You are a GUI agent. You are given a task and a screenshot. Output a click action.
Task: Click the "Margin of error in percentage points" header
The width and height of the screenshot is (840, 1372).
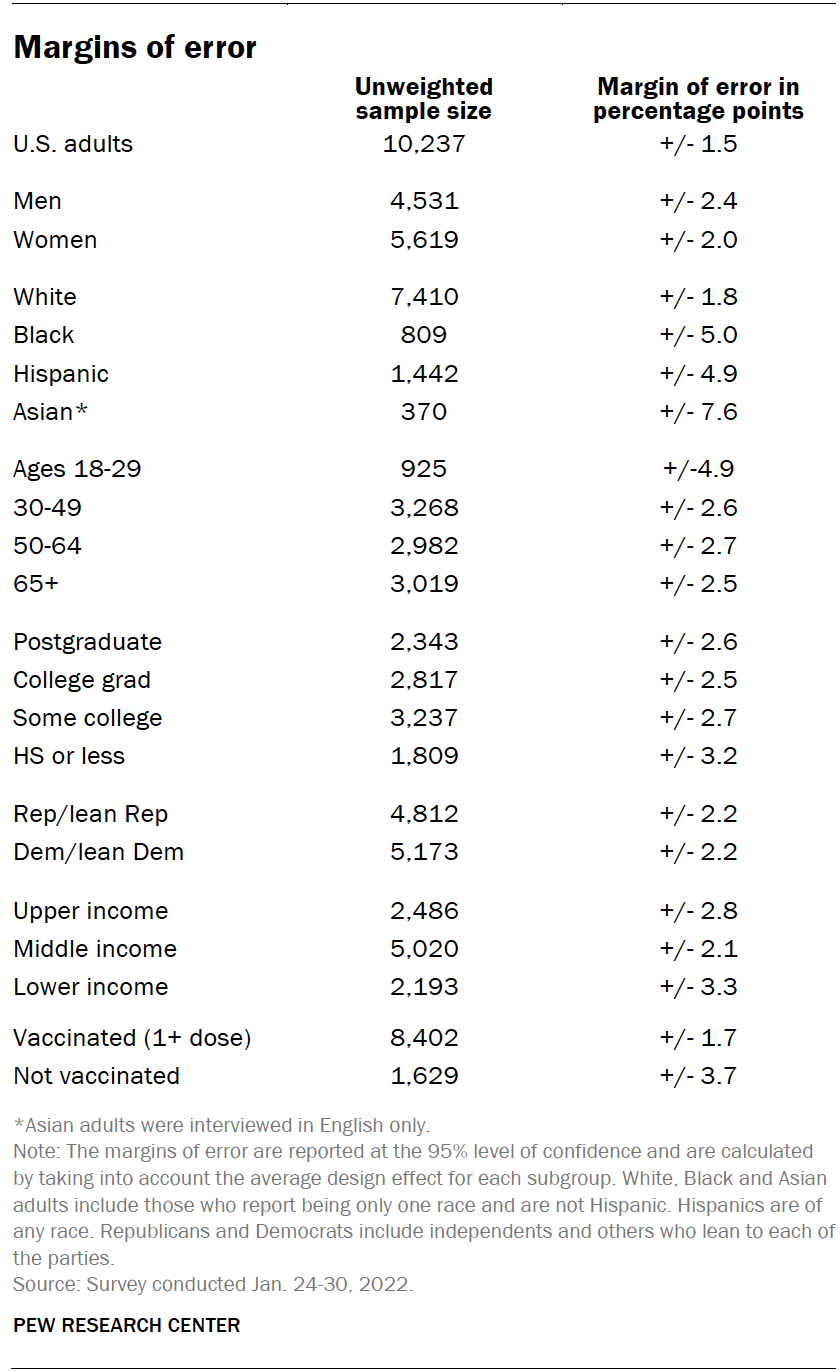698,99
